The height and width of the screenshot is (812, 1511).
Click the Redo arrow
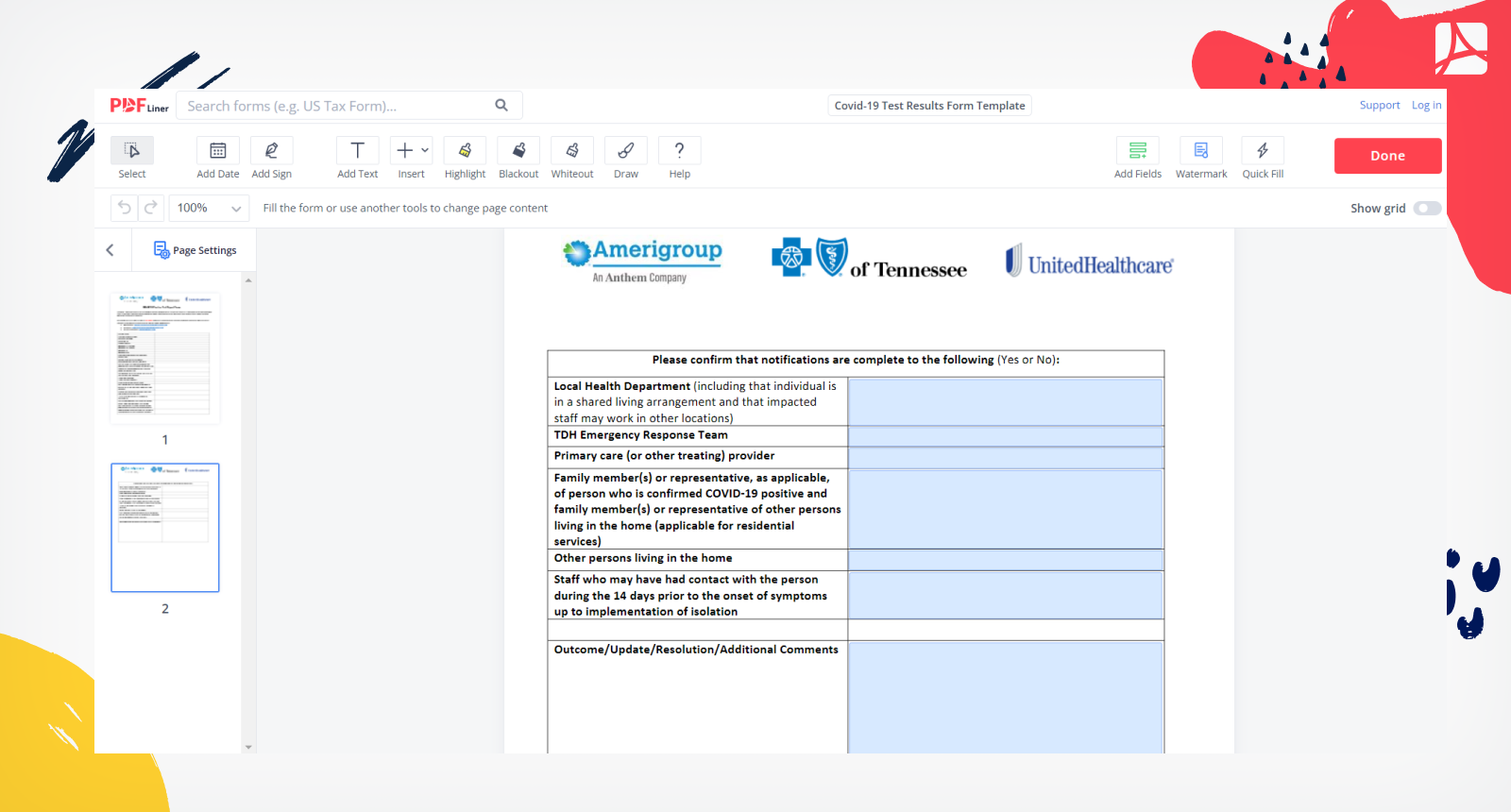click(151, 208)
